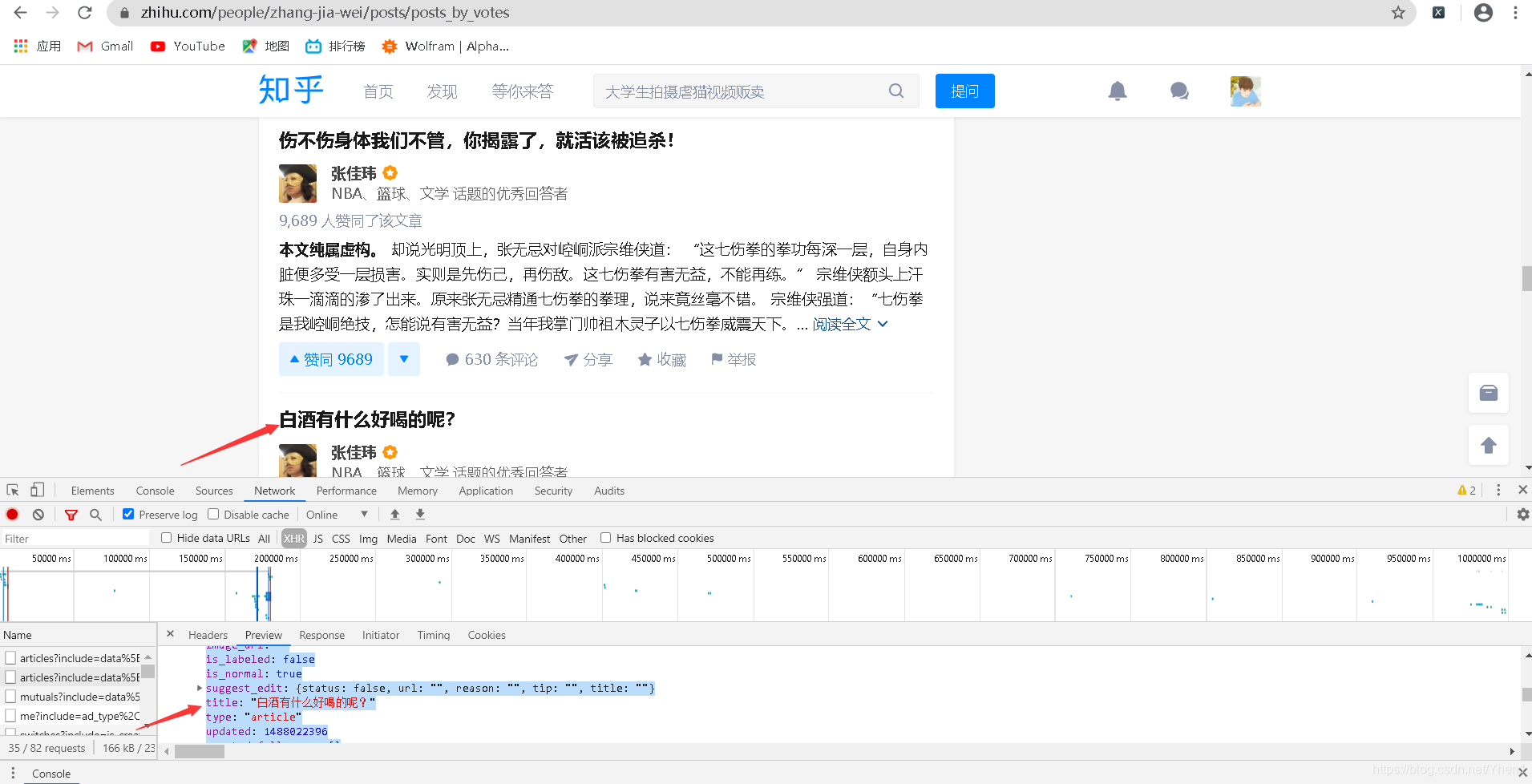Go to the 首页 nav tab
Screen dimensions: 1532x784
click(378, 91)
